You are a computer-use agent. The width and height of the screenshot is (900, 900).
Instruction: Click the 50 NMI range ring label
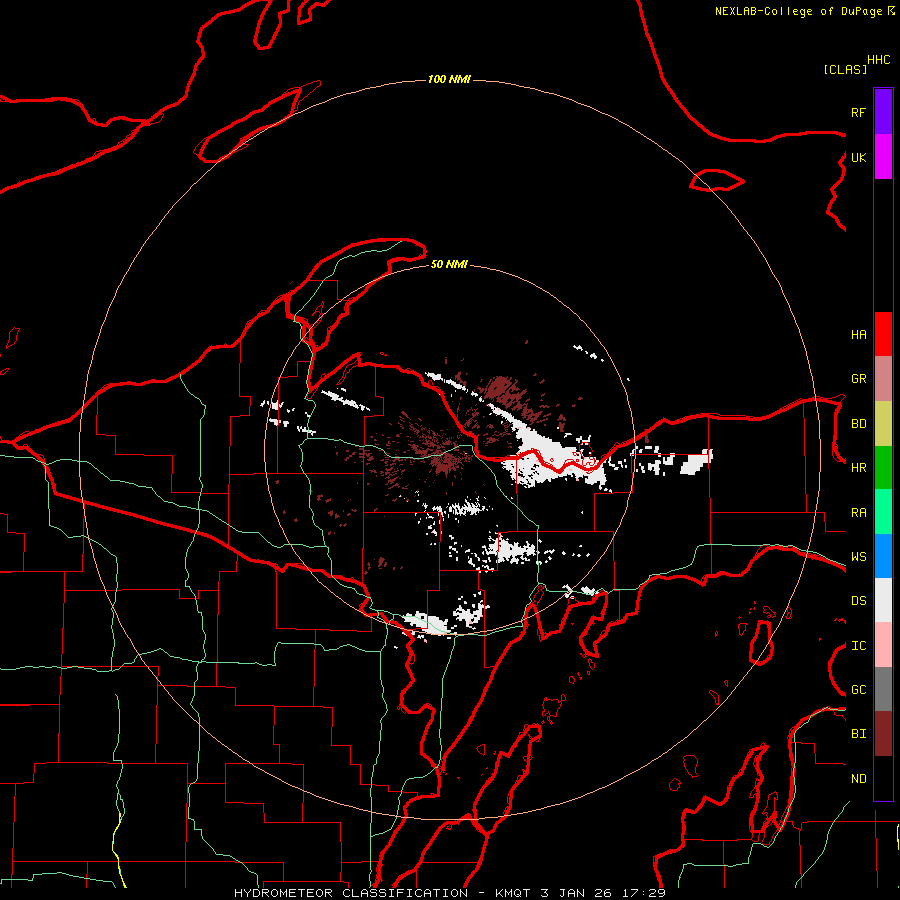[449, 264]
